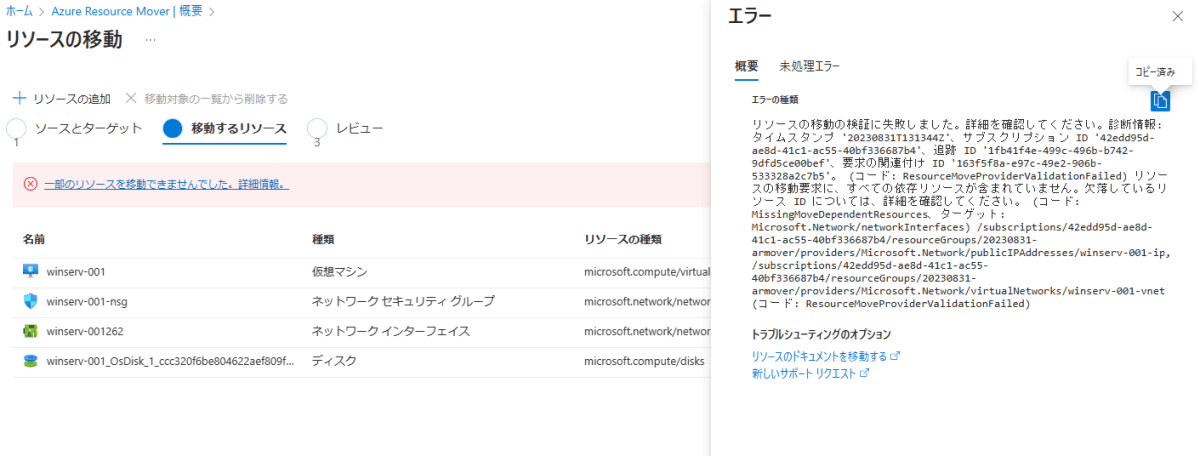Copy error details with the copy icon
This screenshot has height=456, width=1200.
coord(1160,100)
